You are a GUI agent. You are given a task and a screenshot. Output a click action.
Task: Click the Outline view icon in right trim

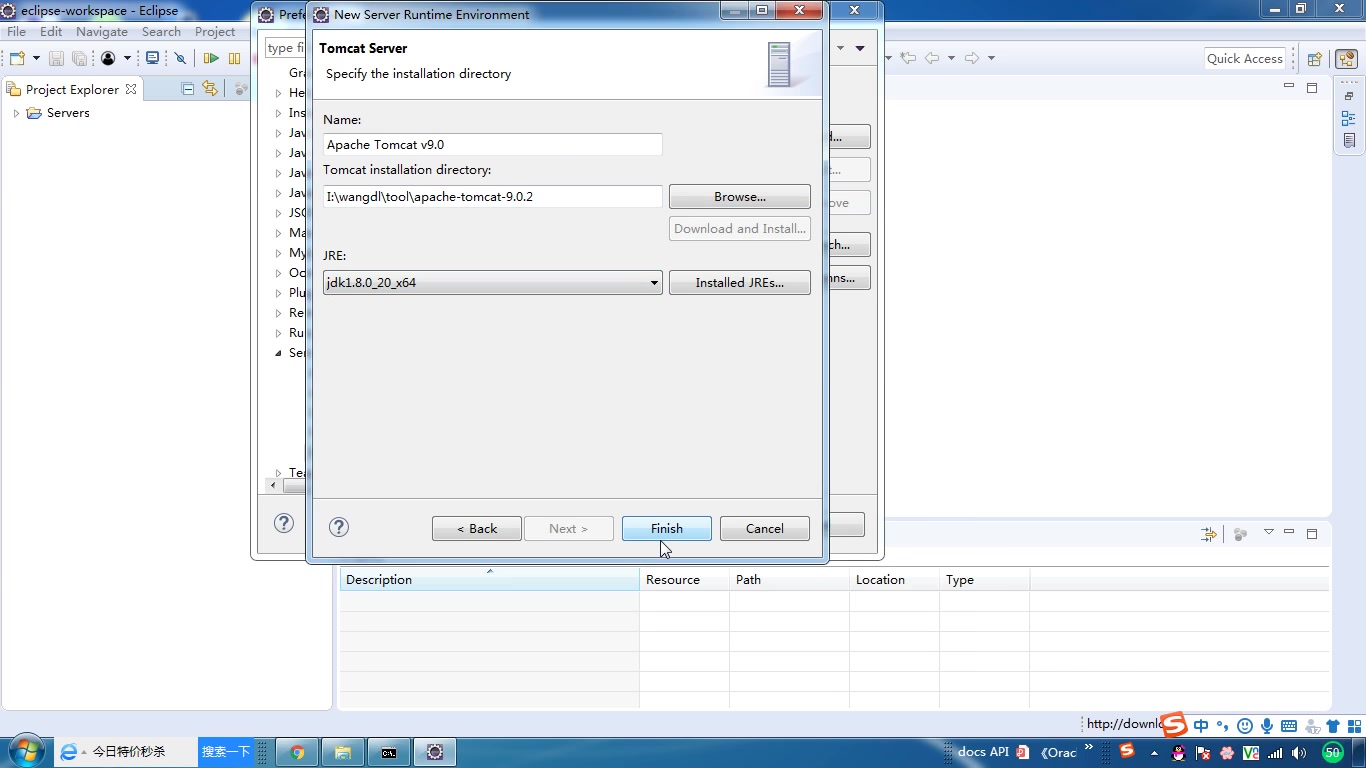tap(1349, 118)
